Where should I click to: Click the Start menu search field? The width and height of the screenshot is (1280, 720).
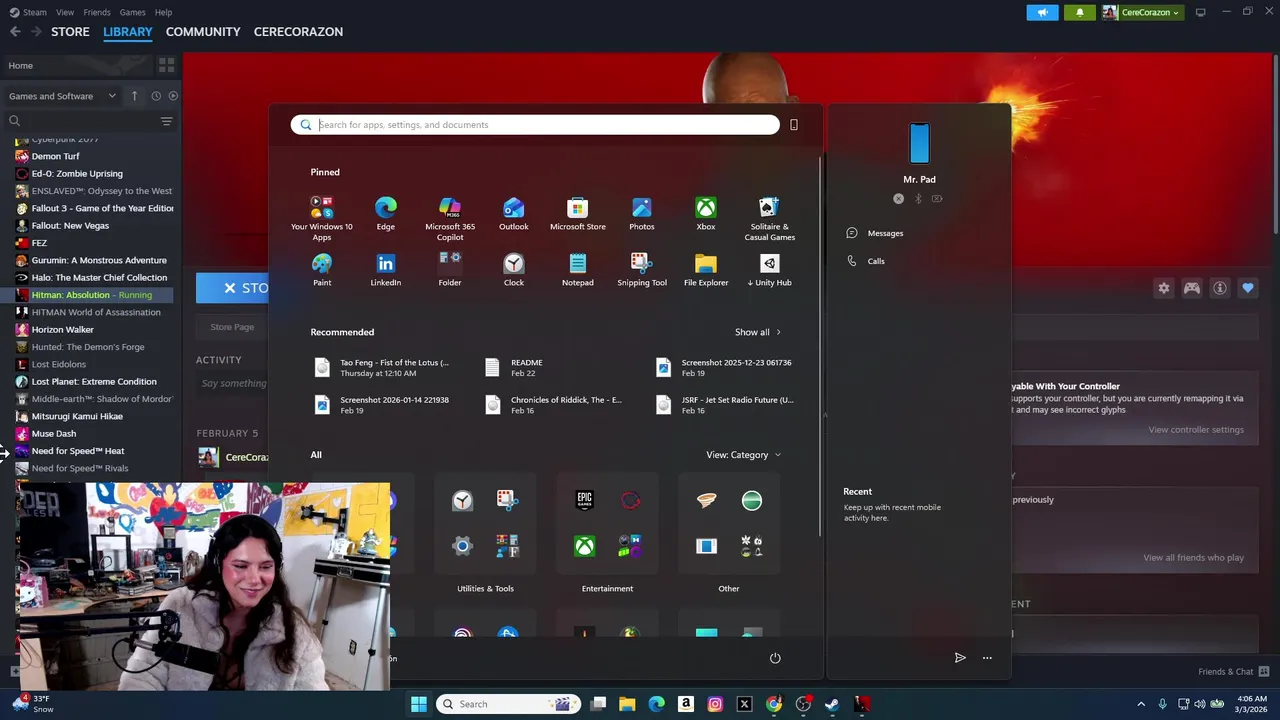[535, 125]
